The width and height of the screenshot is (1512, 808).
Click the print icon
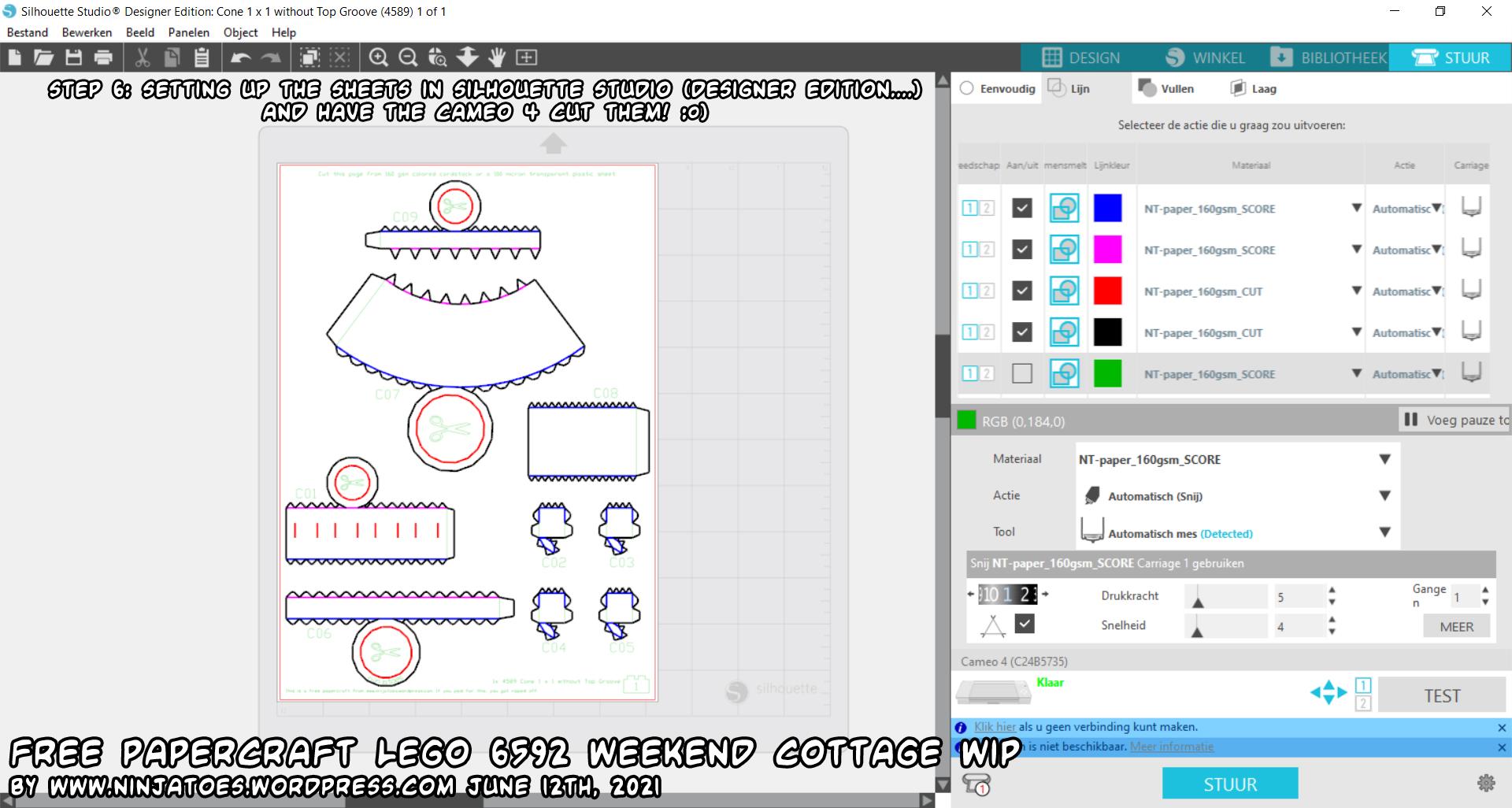pos(103,57)
